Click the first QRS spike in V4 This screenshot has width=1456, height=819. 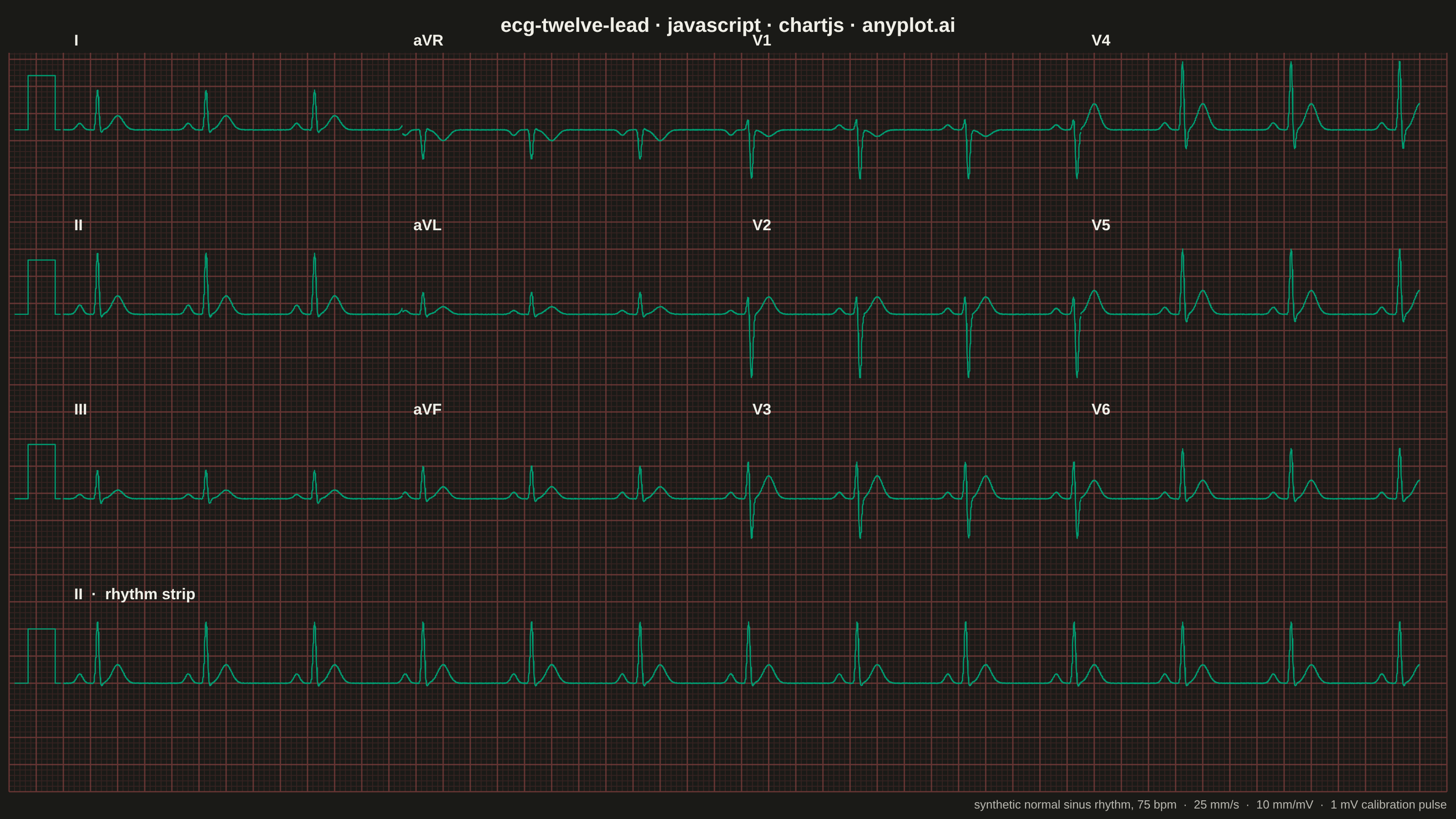coord(1183,105)
